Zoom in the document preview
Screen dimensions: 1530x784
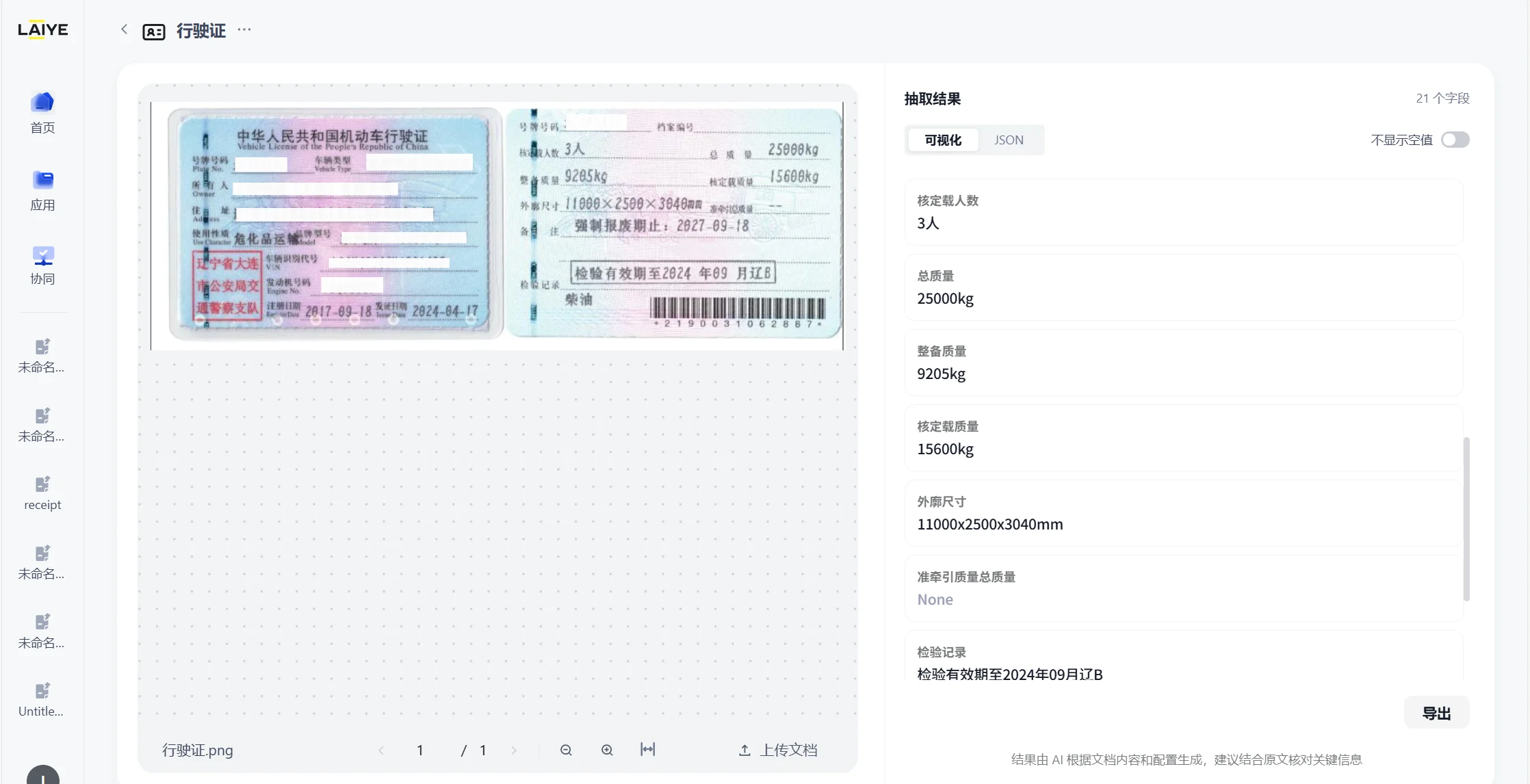click(607, 750)
